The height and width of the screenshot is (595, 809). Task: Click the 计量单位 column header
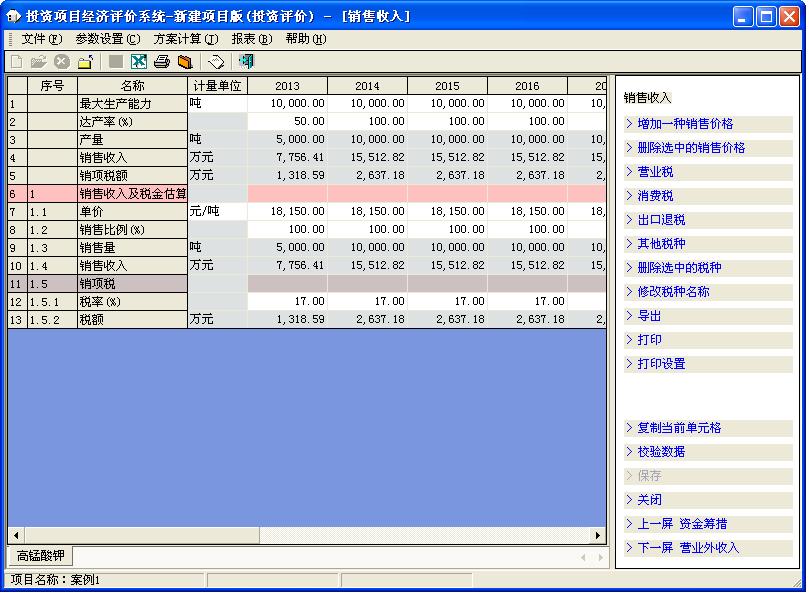(x=217, y=86)
